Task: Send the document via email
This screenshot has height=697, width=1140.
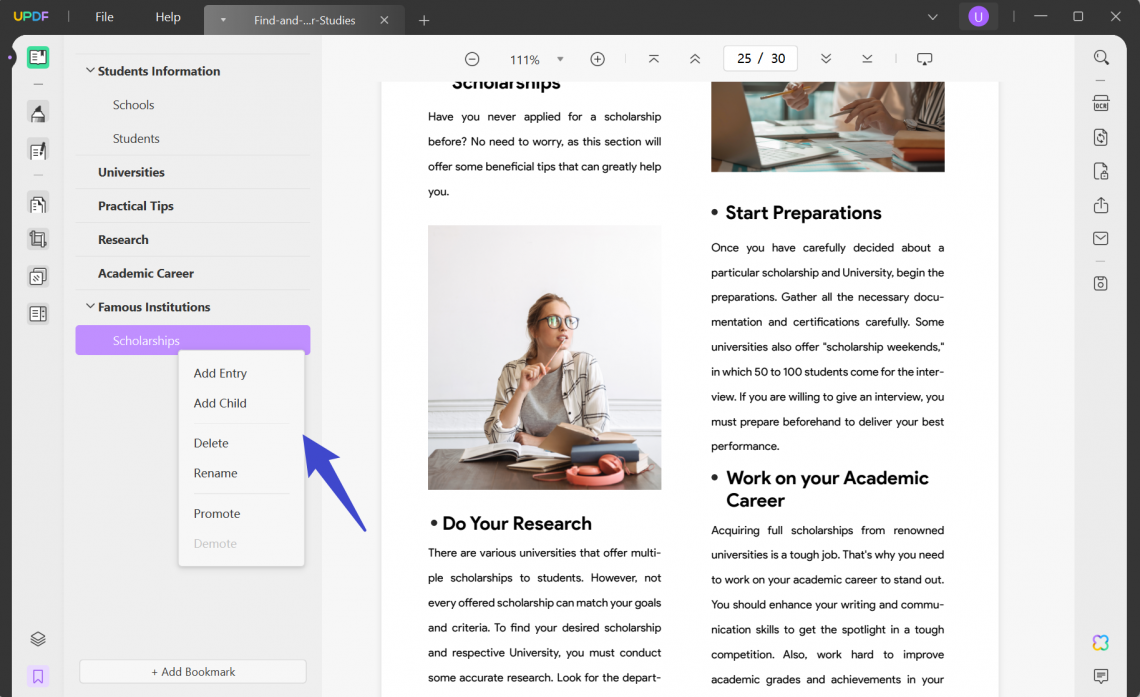Action: (1101, 238)
